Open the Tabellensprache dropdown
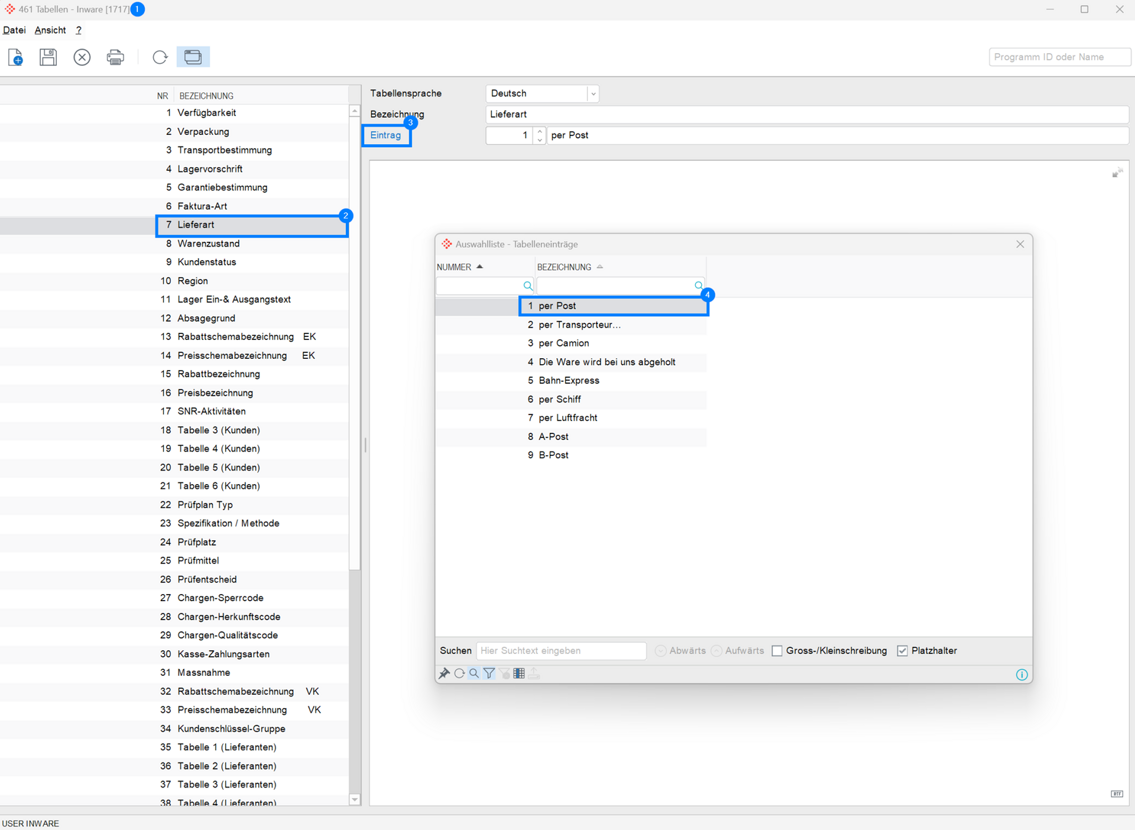 [x=593, y=94]
